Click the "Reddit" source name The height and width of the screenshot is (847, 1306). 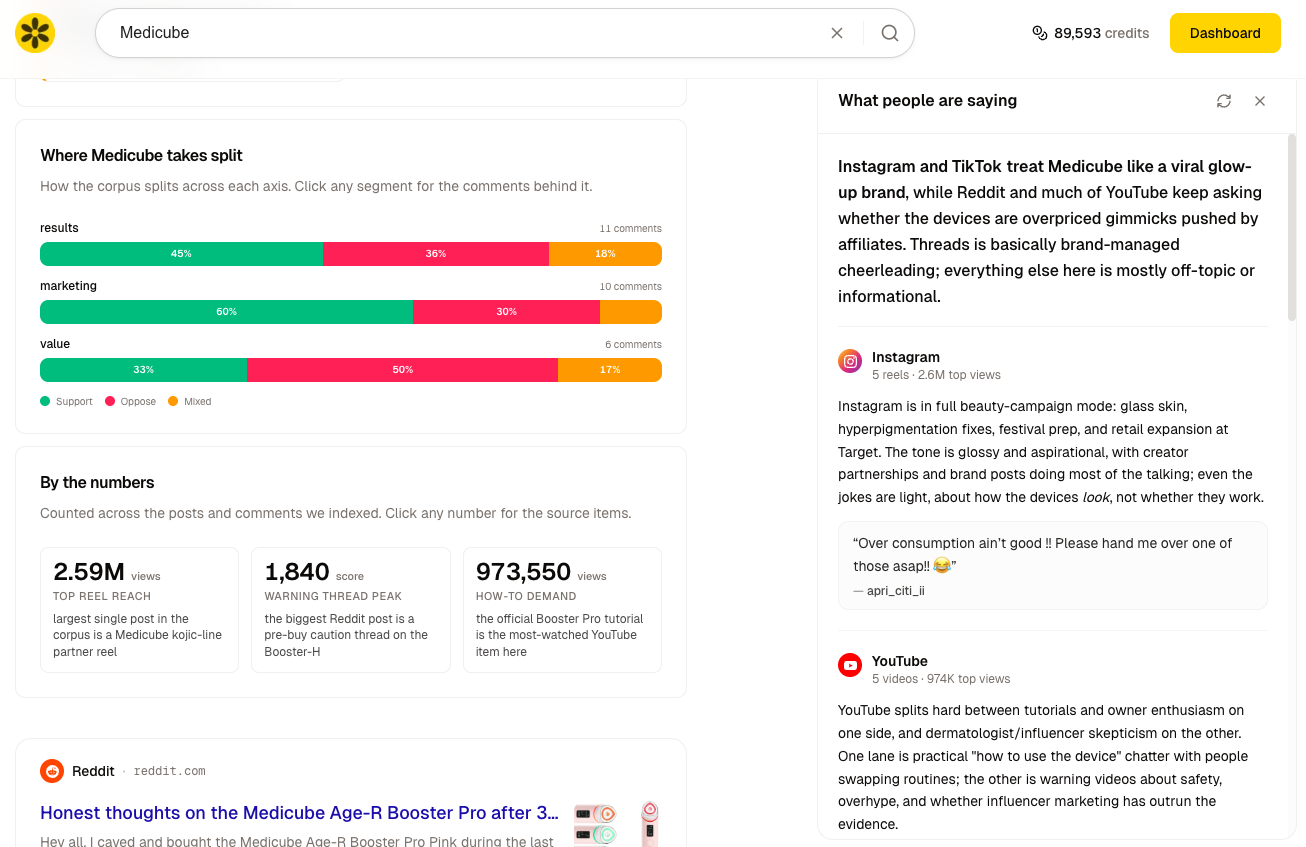coord(93,771)
